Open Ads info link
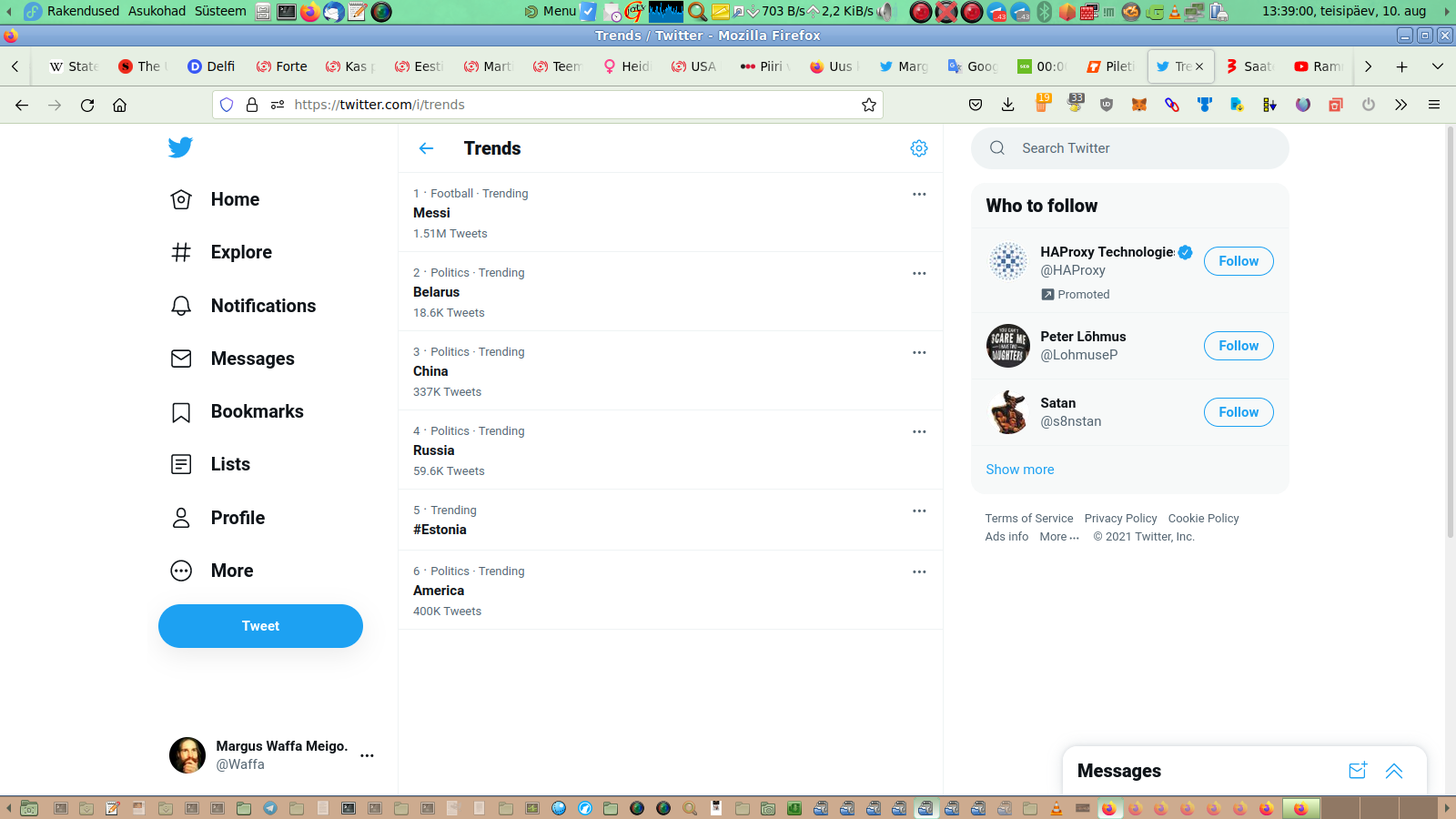Viewport: 1456px width, 819px height. 1006,537
